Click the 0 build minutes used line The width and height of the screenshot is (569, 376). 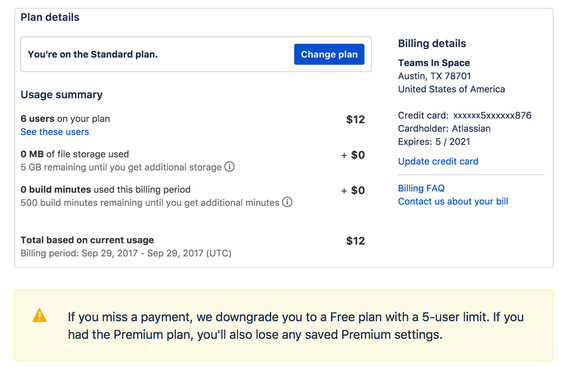[x=105, y=189]
